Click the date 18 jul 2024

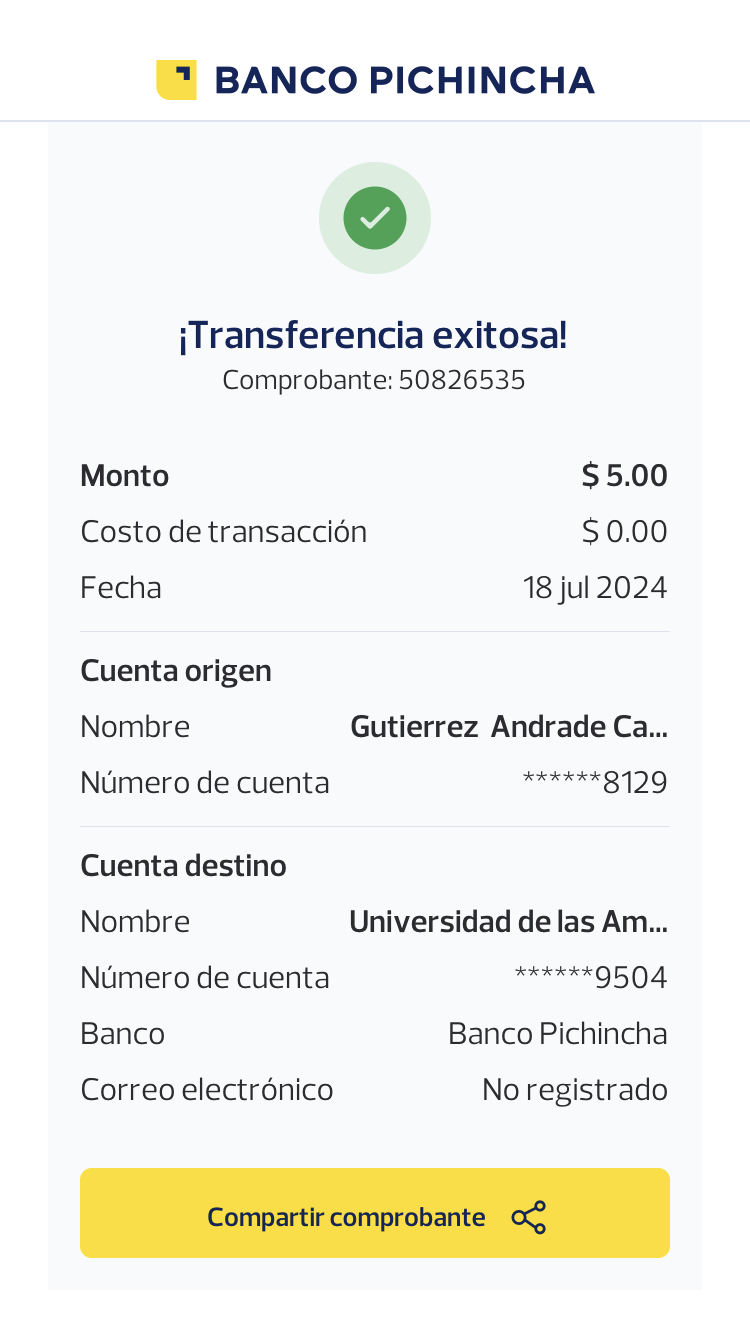(x=594, y=587)
